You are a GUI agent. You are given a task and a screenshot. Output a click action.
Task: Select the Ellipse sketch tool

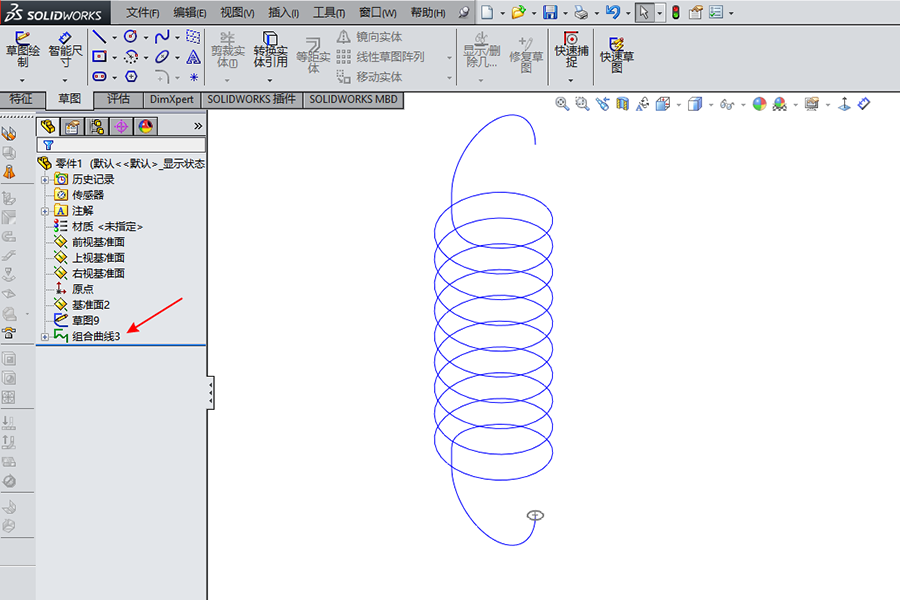coord(162,57)
